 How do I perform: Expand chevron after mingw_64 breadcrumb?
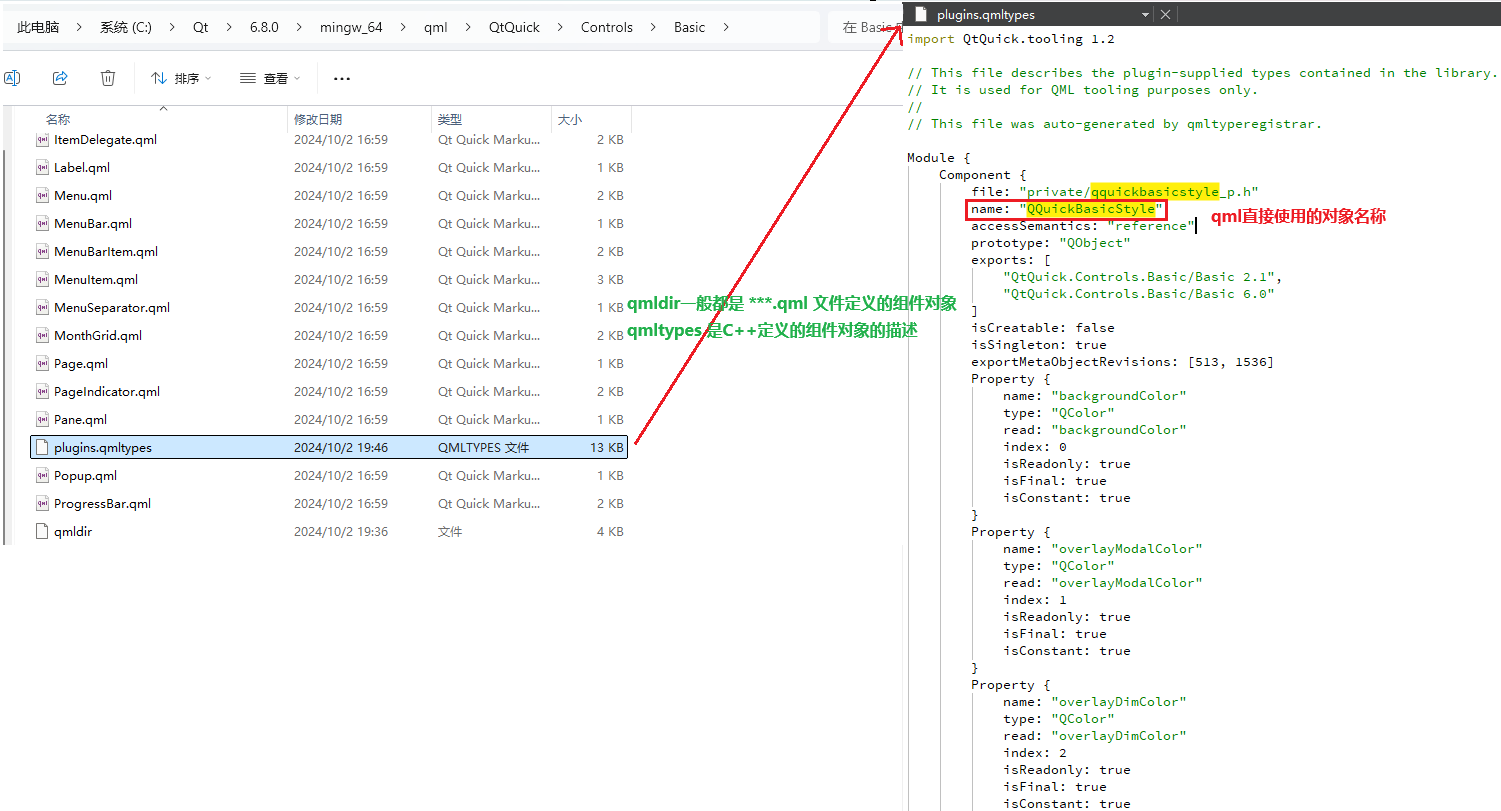[x=404, y=27]
